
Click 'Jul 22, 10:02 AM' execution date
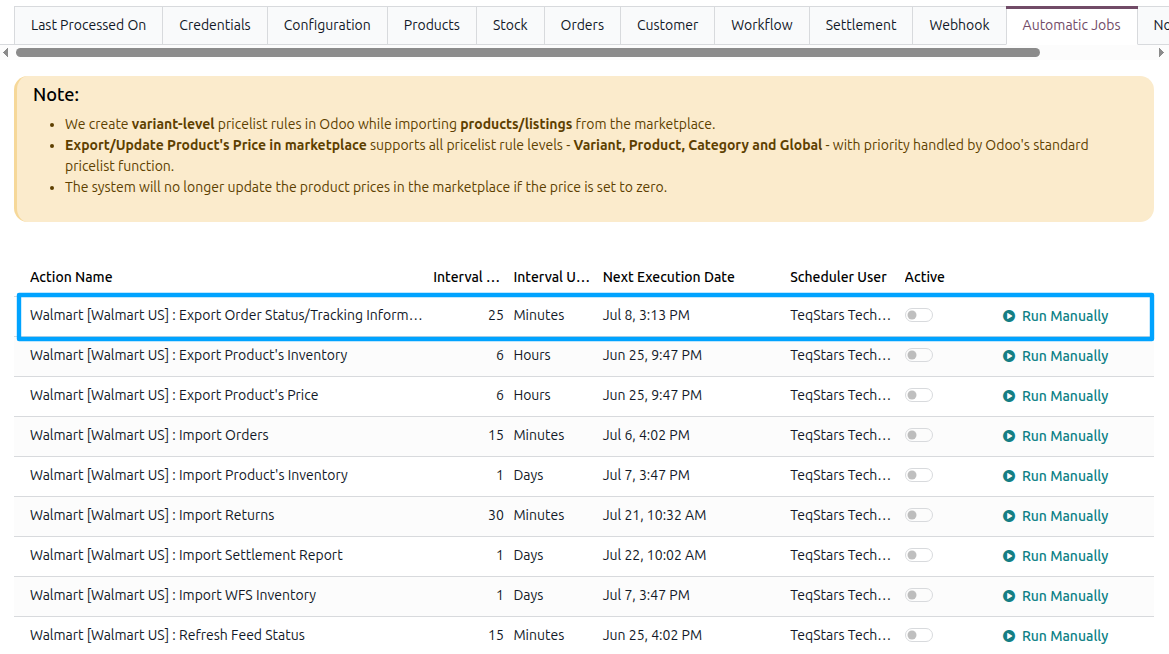tap(655, 555)
